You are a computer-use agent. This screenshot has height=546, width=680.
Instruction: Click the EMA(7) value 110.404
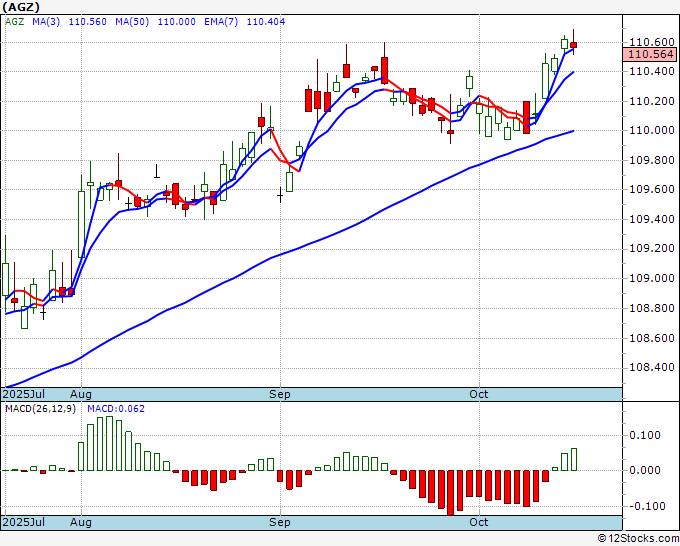266,21
